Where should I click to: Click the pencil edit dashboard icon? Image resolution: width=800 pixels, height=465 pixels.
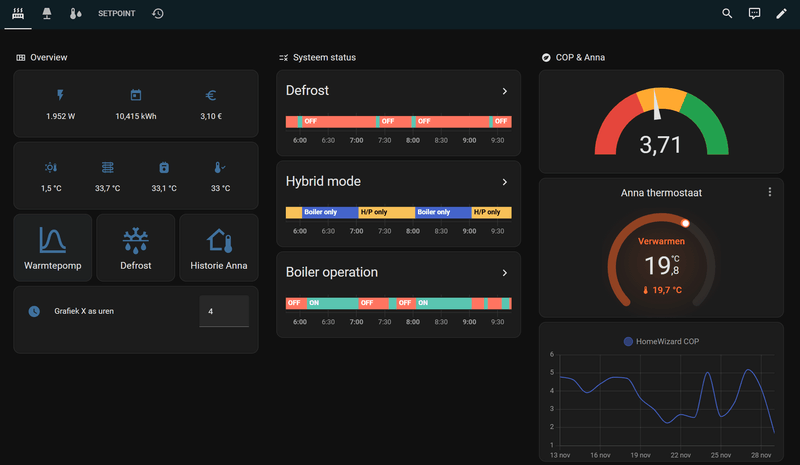click(x=781, y=14)
